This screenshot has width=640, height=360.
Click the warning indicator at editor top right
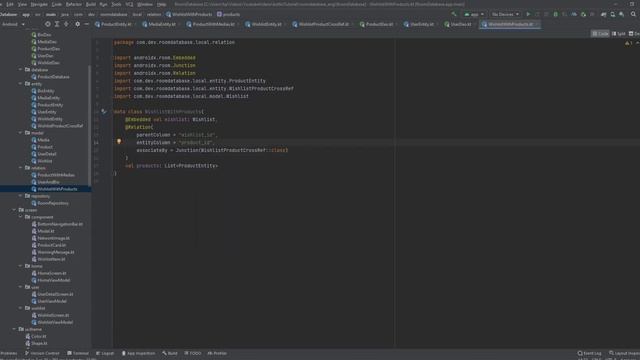click(x=629, y=43)
